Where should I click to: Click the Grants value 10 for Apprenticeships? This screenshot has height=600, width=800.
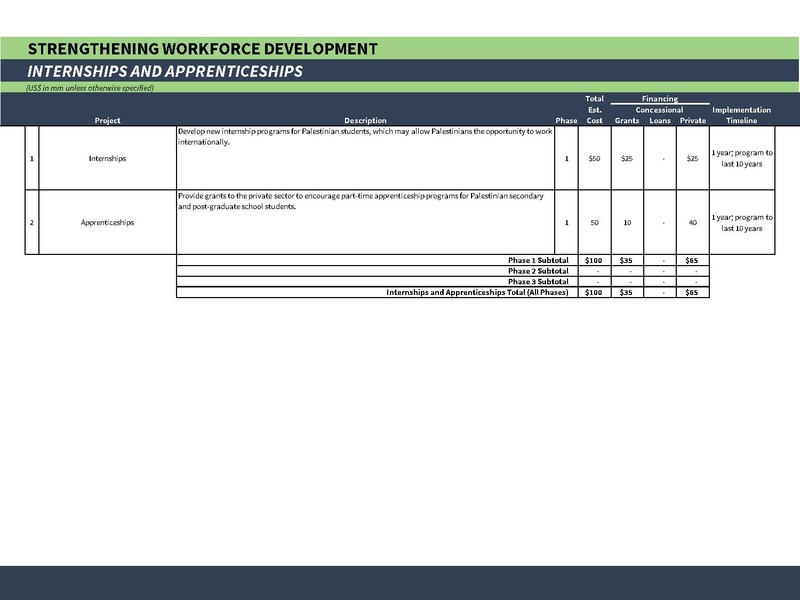627,222
